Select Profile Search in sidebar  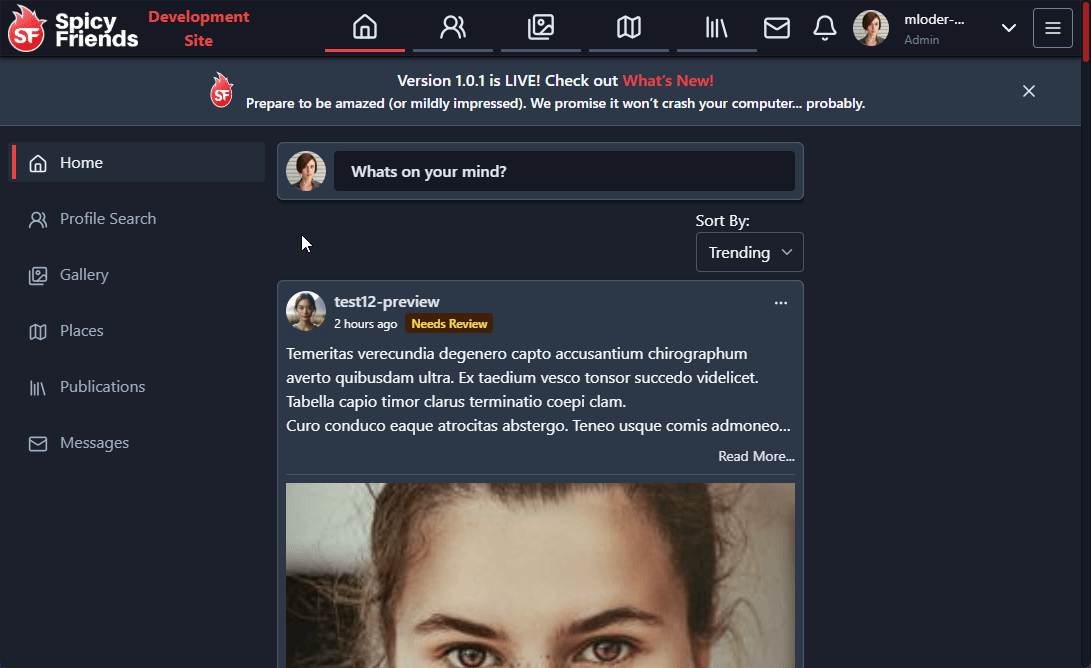107,219
